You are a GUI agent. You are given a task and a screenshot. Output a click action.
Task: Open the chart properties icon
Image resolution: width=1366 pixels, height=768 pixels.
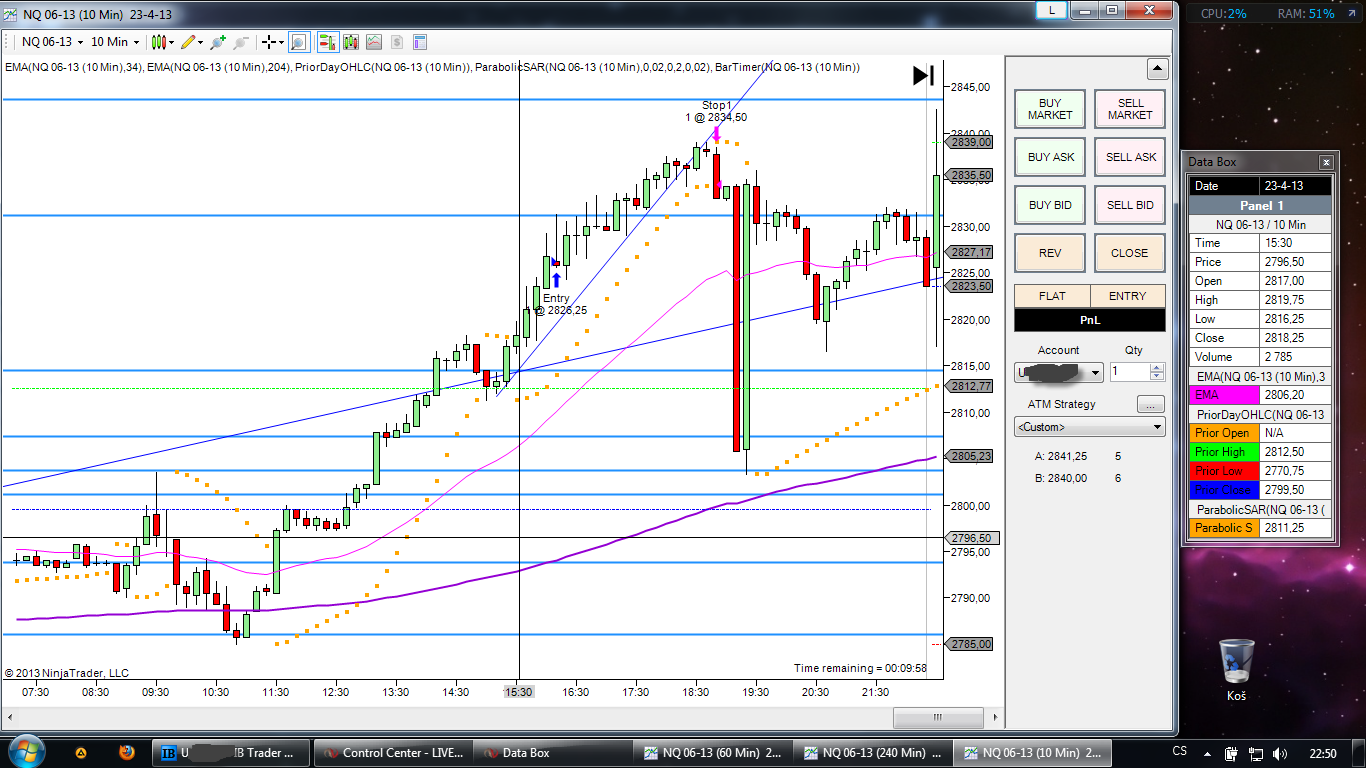[420, 42]
